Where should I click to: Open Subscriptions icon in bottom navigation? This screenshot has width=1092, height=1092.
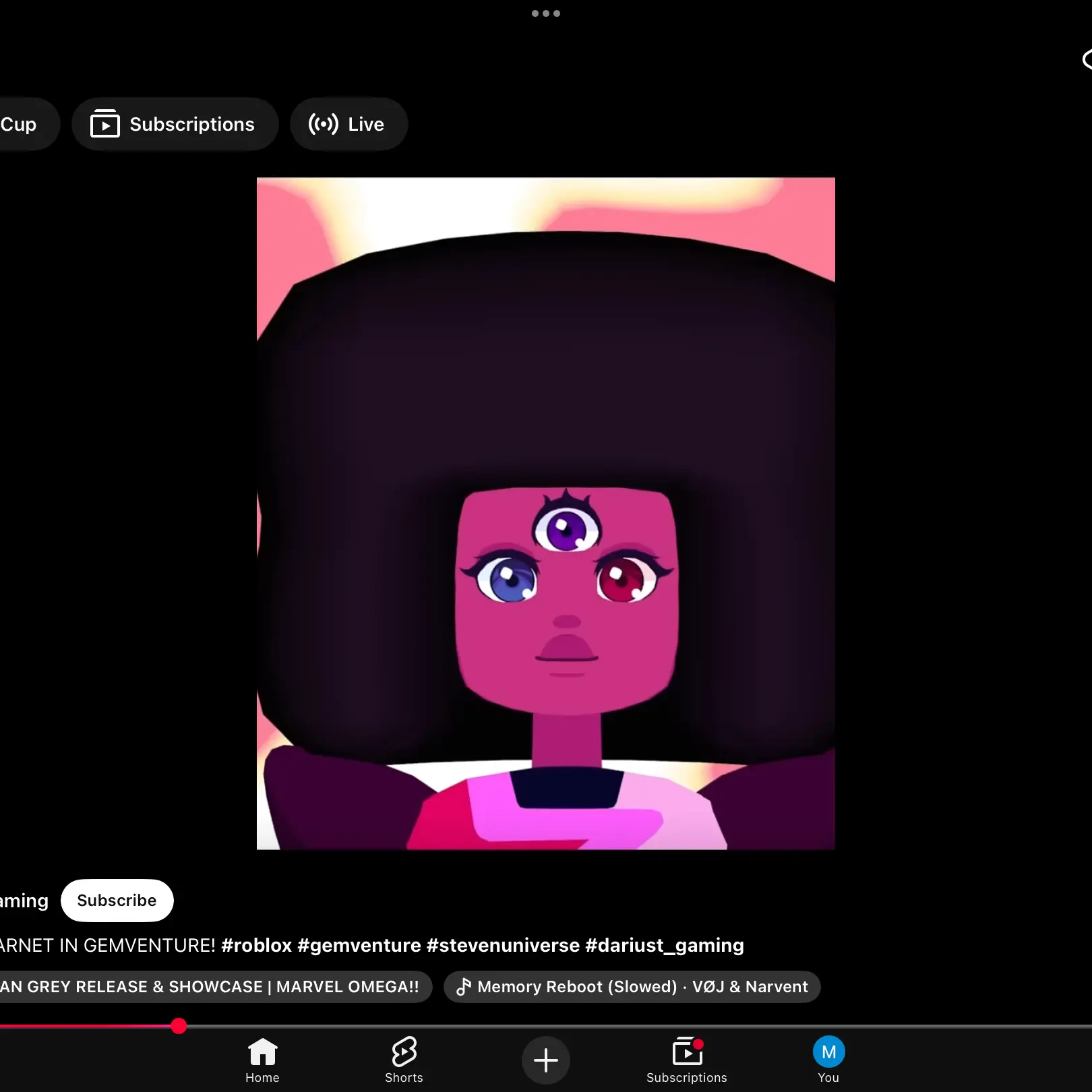tap(687, 1052)
